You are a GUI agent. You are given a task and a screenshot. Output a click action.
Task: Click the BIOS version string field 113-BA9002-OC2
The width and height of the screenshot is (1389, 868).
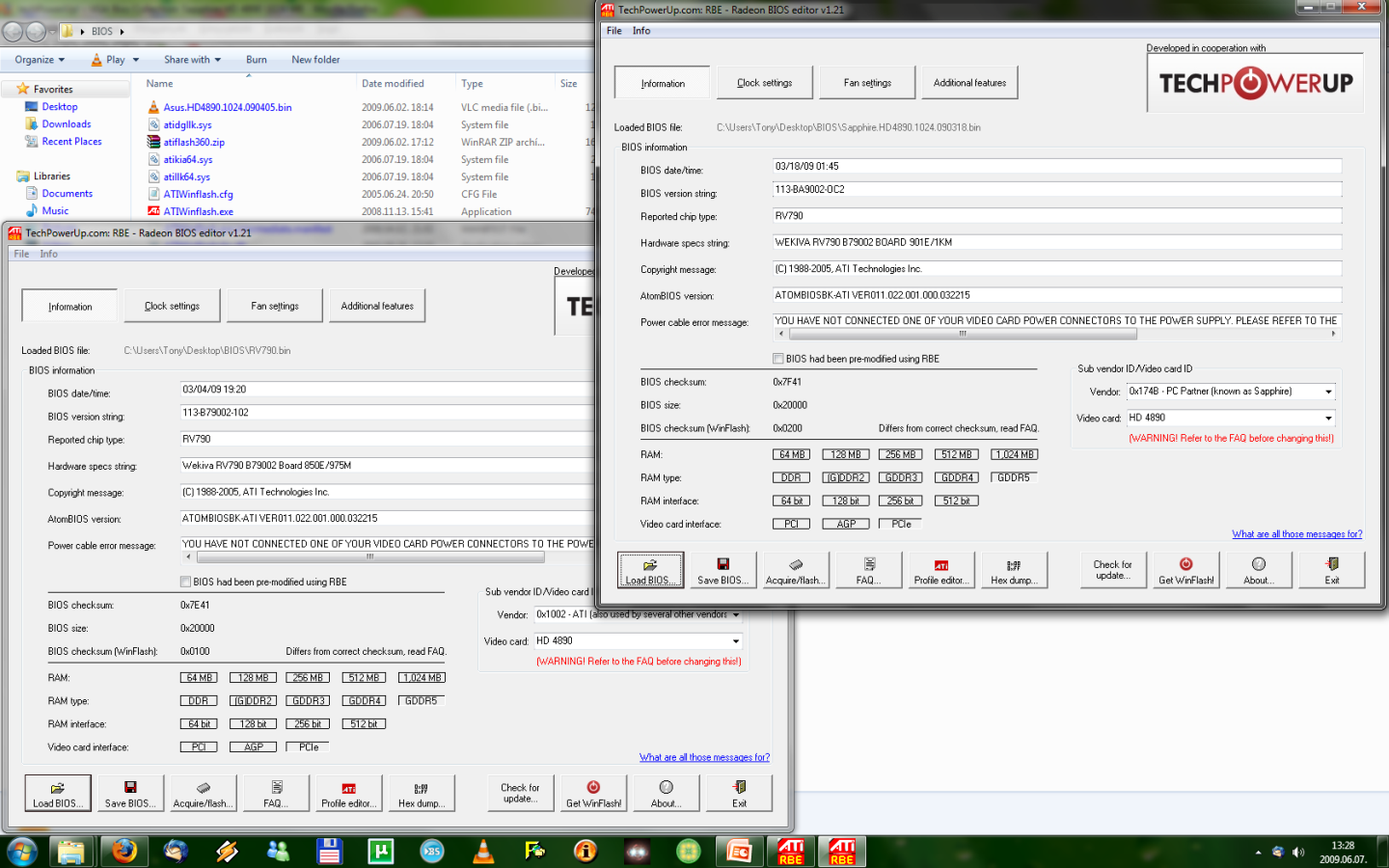pos(1057,189)
